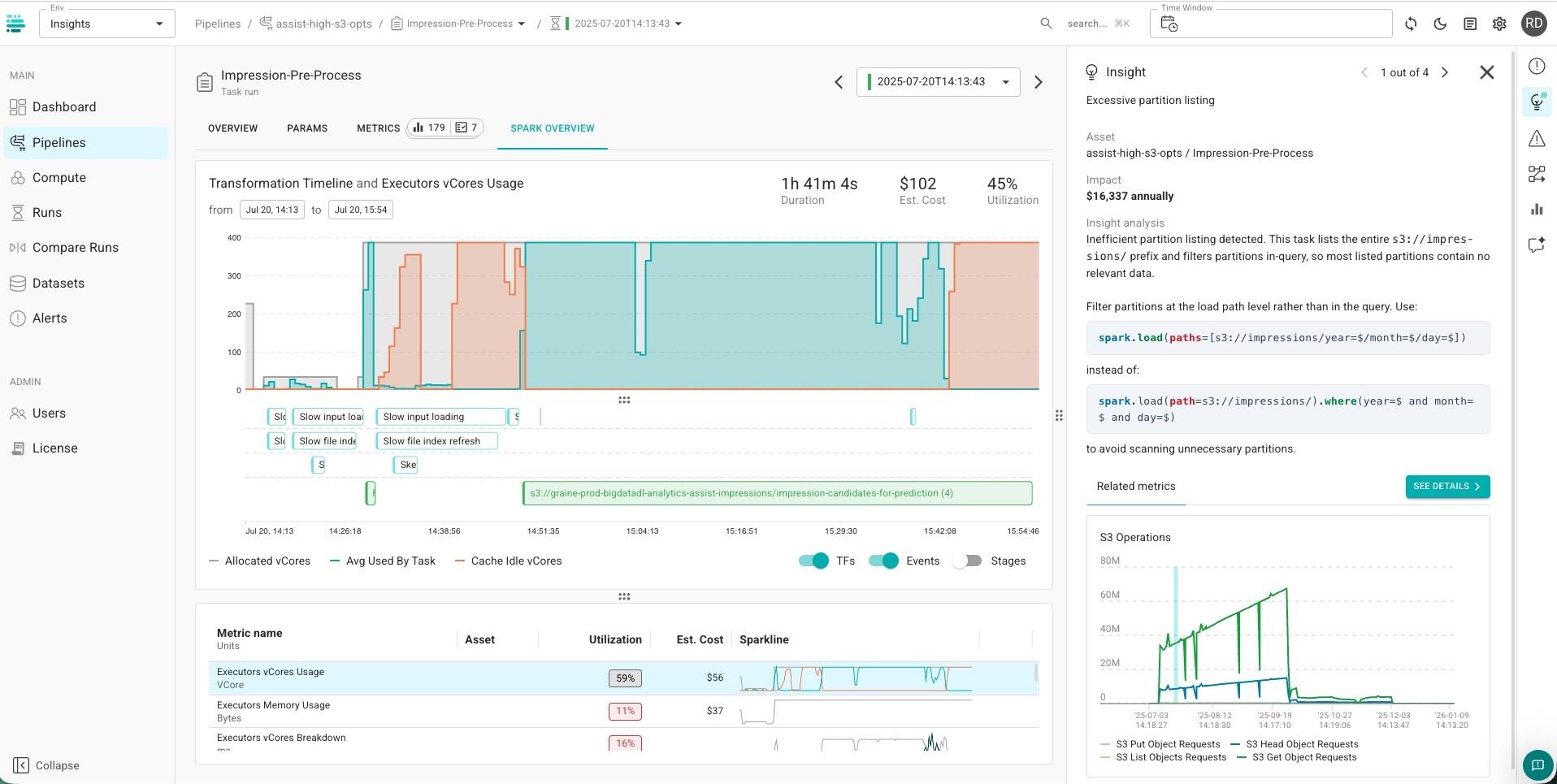Open the Datasets sidebar item
1557x784 pixels.
(x=85, y=284)
